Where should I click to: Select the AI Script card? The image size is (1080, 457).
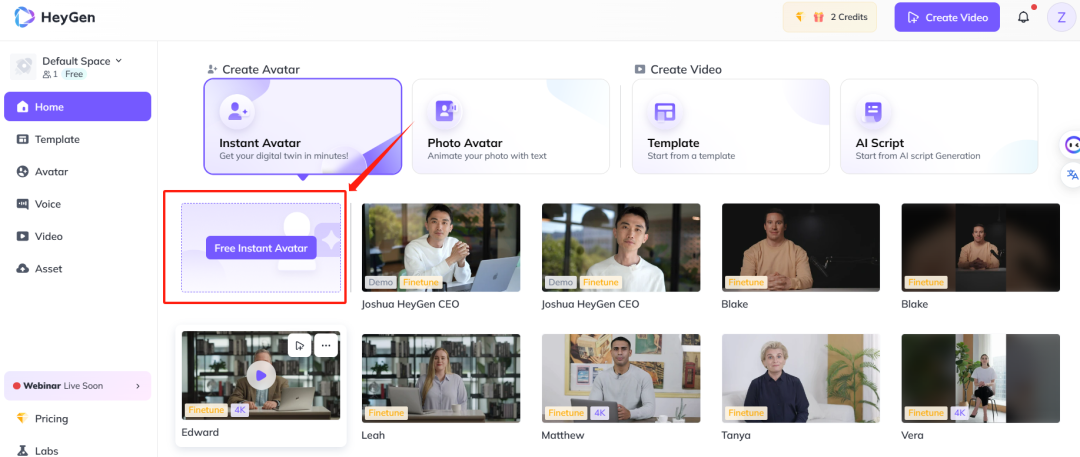(939, 126)
